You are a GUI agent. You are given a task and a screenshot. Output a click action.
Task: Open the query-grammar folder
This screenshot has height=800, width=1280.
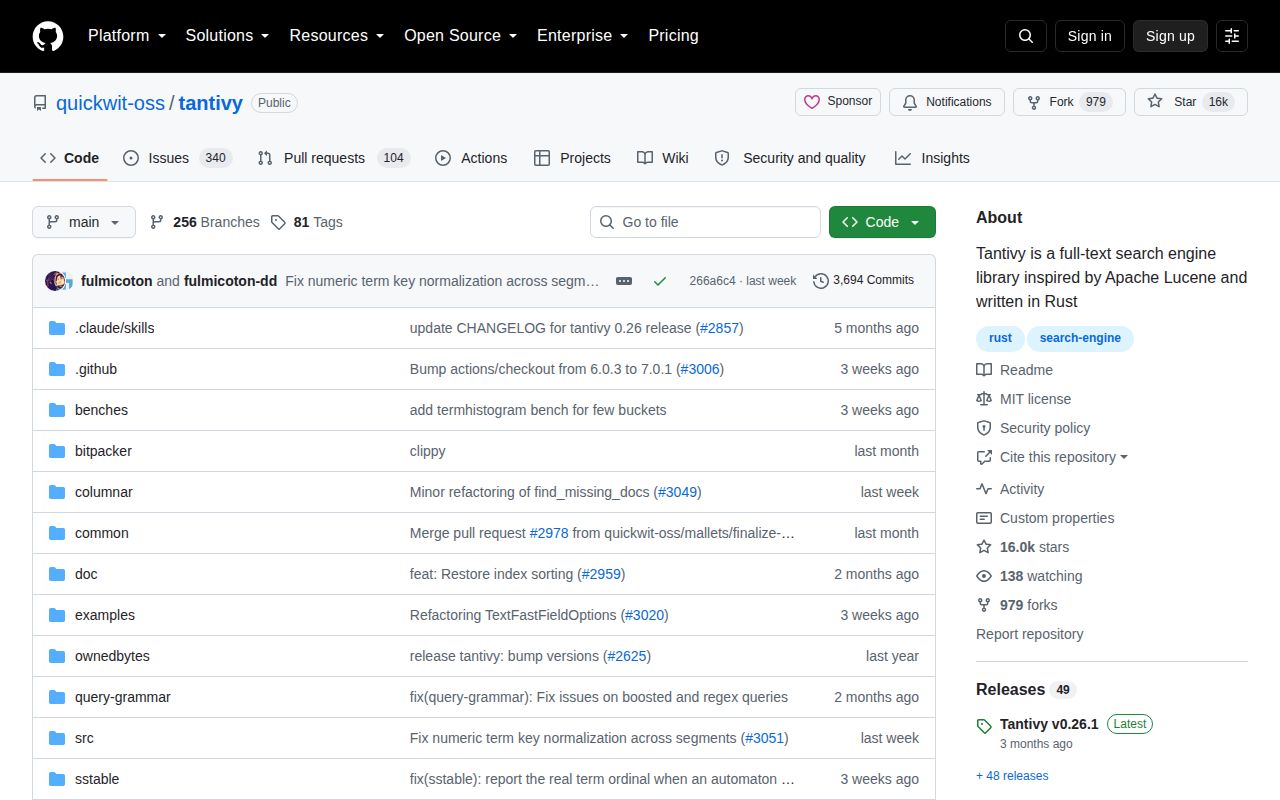[x=123, y=697]
